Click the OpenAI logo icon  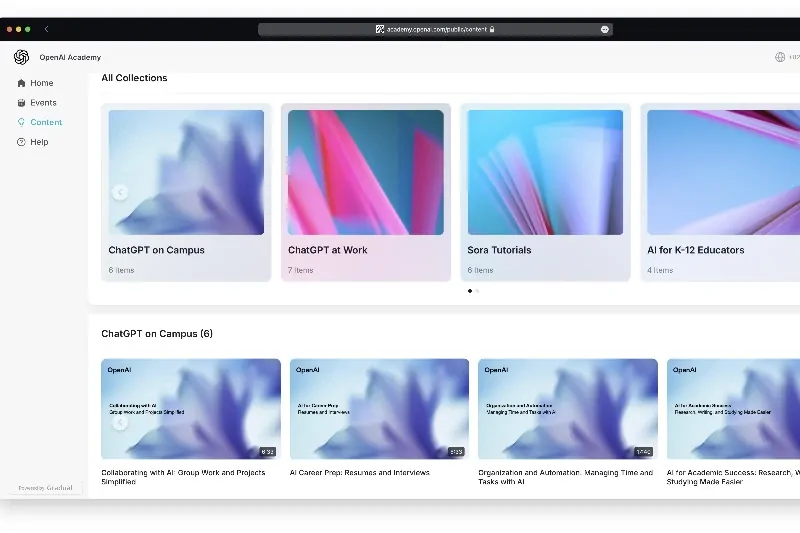click(x=21, y=57)
